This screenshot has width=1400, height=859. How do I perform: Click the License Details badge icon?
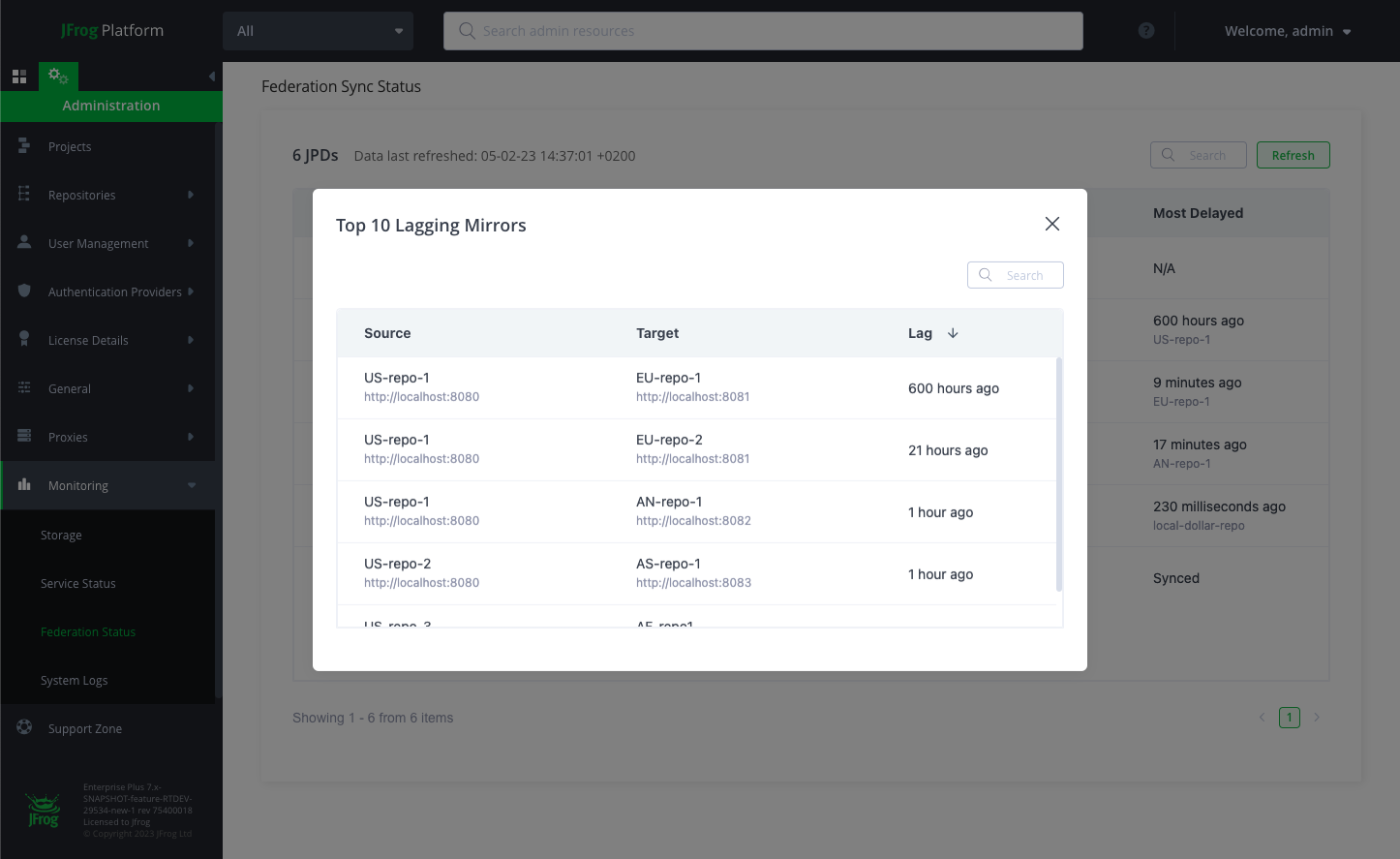pos(24,339)
